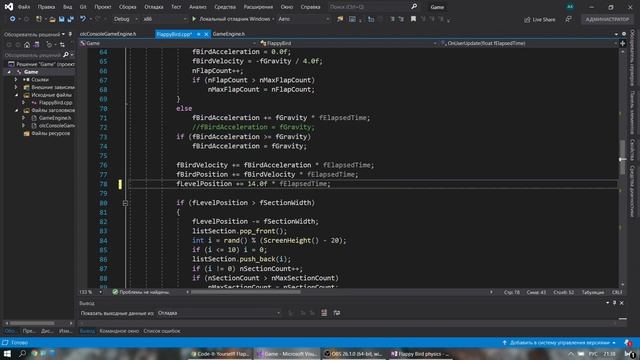This screenshot has height=360, width=640.
Task: Click the Navigate Backward arrow icon
Action: (13, 19)
